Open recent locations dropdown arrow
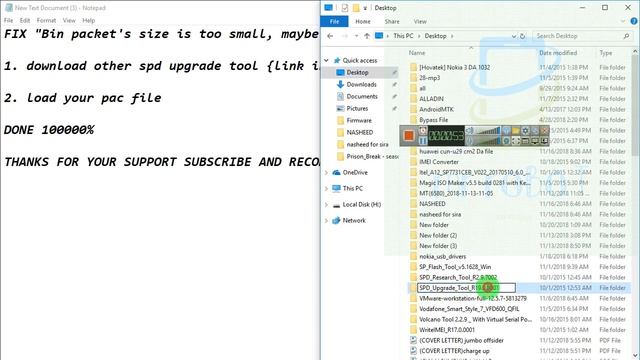The width and height of the screenshot is (640, 360). pos(356,36)
